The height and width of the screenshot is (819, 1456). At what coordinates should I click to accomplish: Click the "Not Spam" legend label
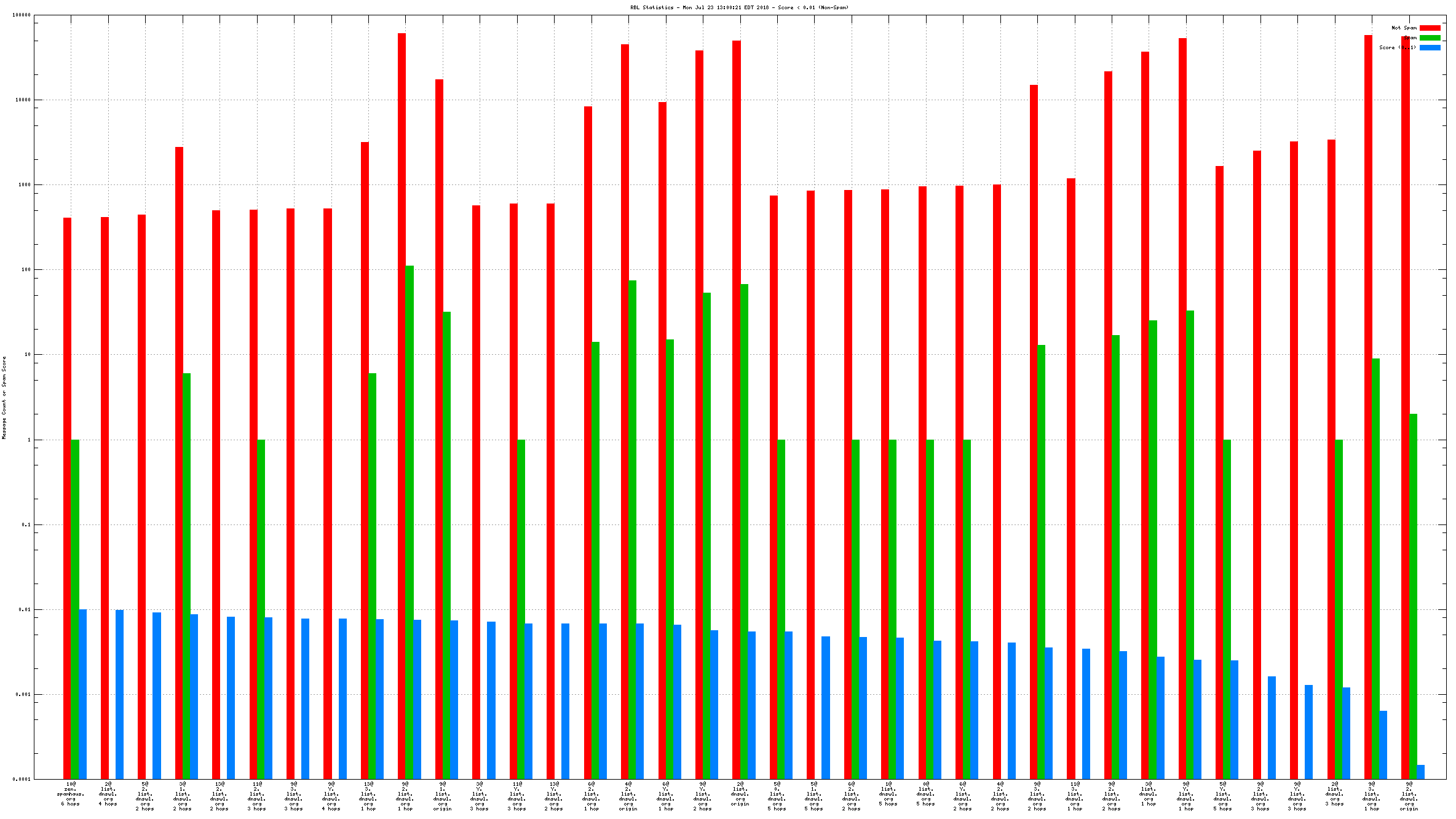[x=1404, y=28]
